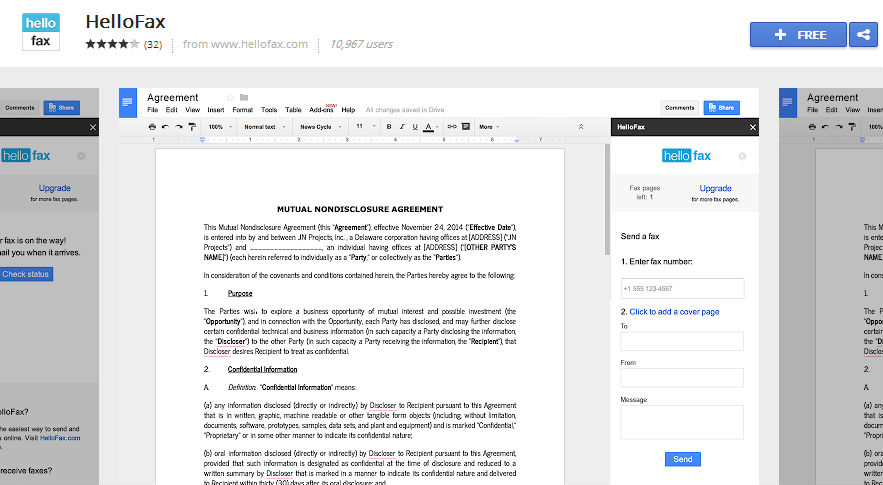Open the HelloFax.com link in the dimmed sidebar
883x485 pixels.
(60, 438)
